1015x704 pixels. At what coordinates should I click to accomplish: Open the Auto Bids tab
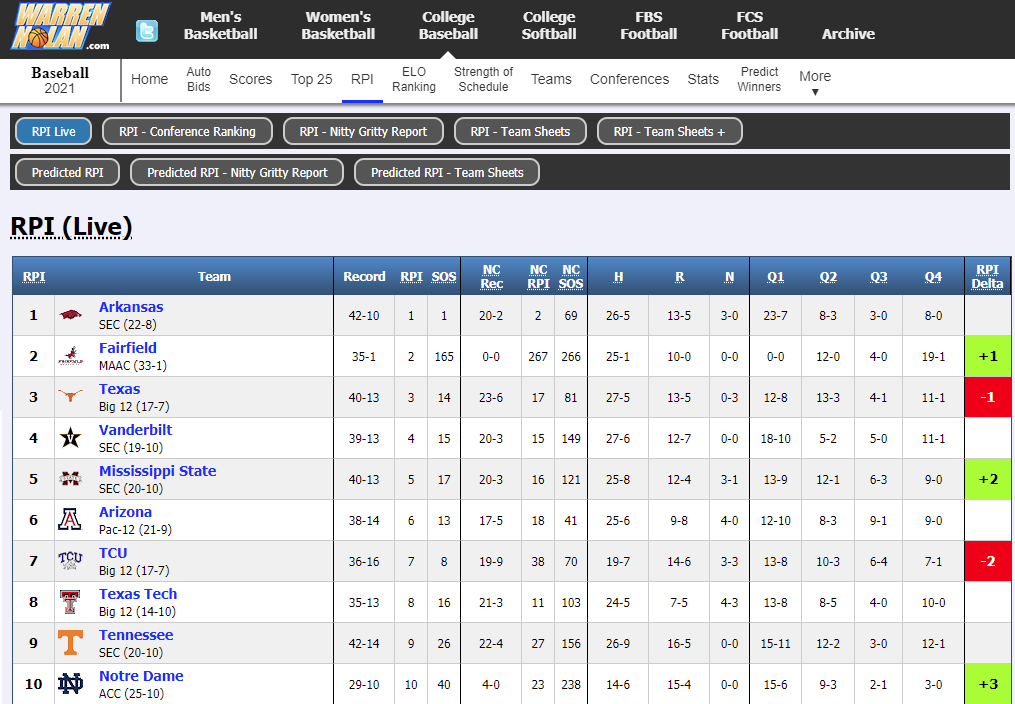pyautogui.click(x=199, y=79)
